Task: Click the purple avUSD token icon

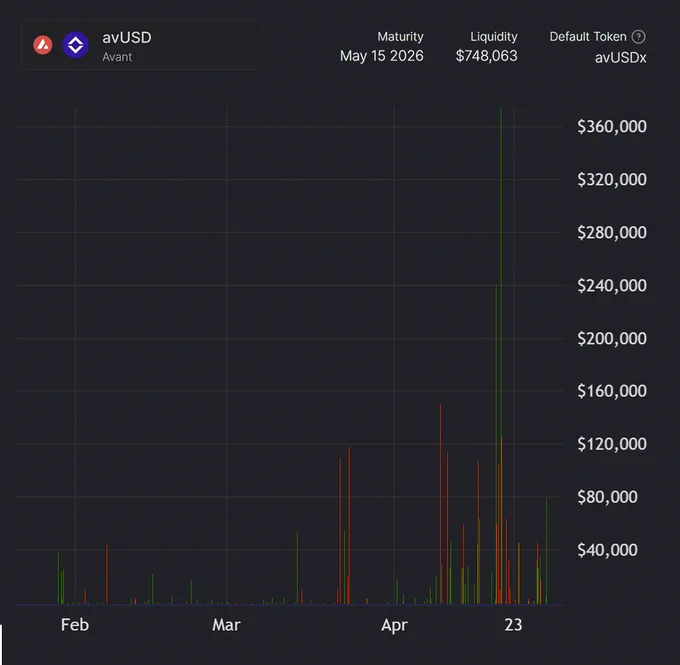Action: 75,45
